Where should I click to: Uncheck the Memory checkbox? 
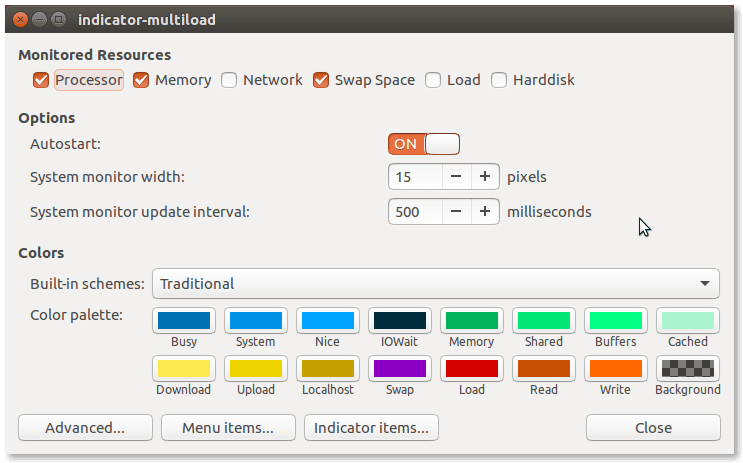[x=141, y=80]
